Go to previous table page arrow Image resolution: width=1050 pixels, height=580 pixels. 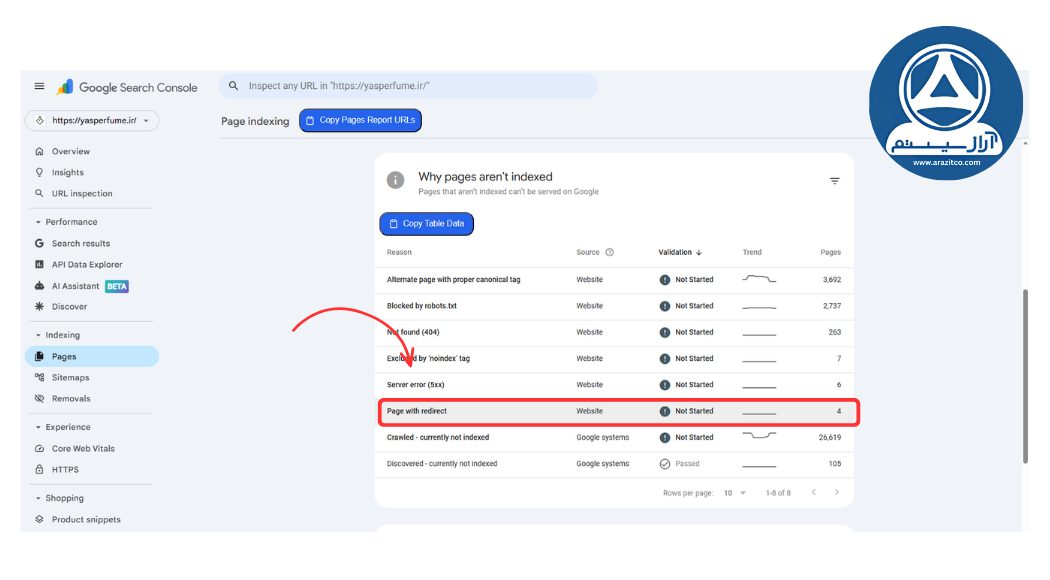pos(814,492)
